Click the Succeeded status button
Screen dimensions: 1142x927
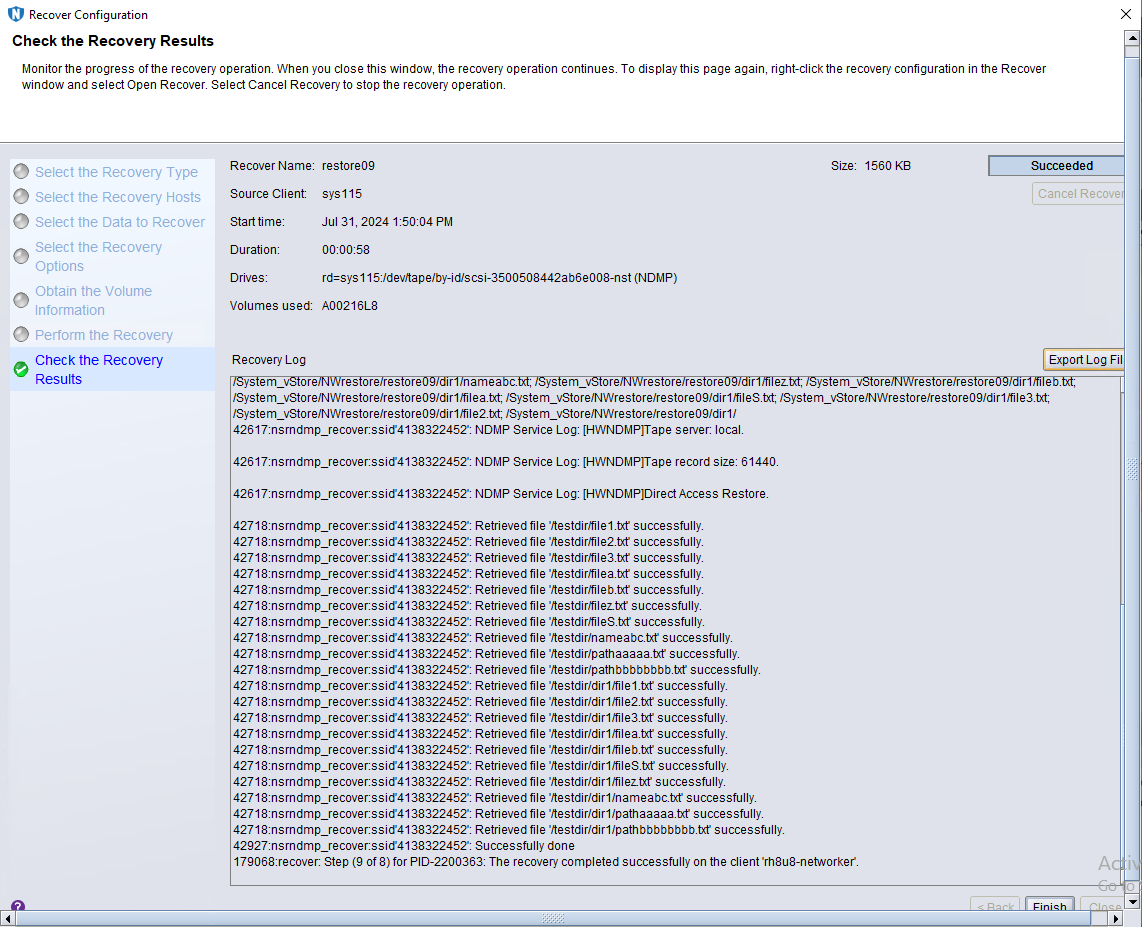(x=1056, y=166)
